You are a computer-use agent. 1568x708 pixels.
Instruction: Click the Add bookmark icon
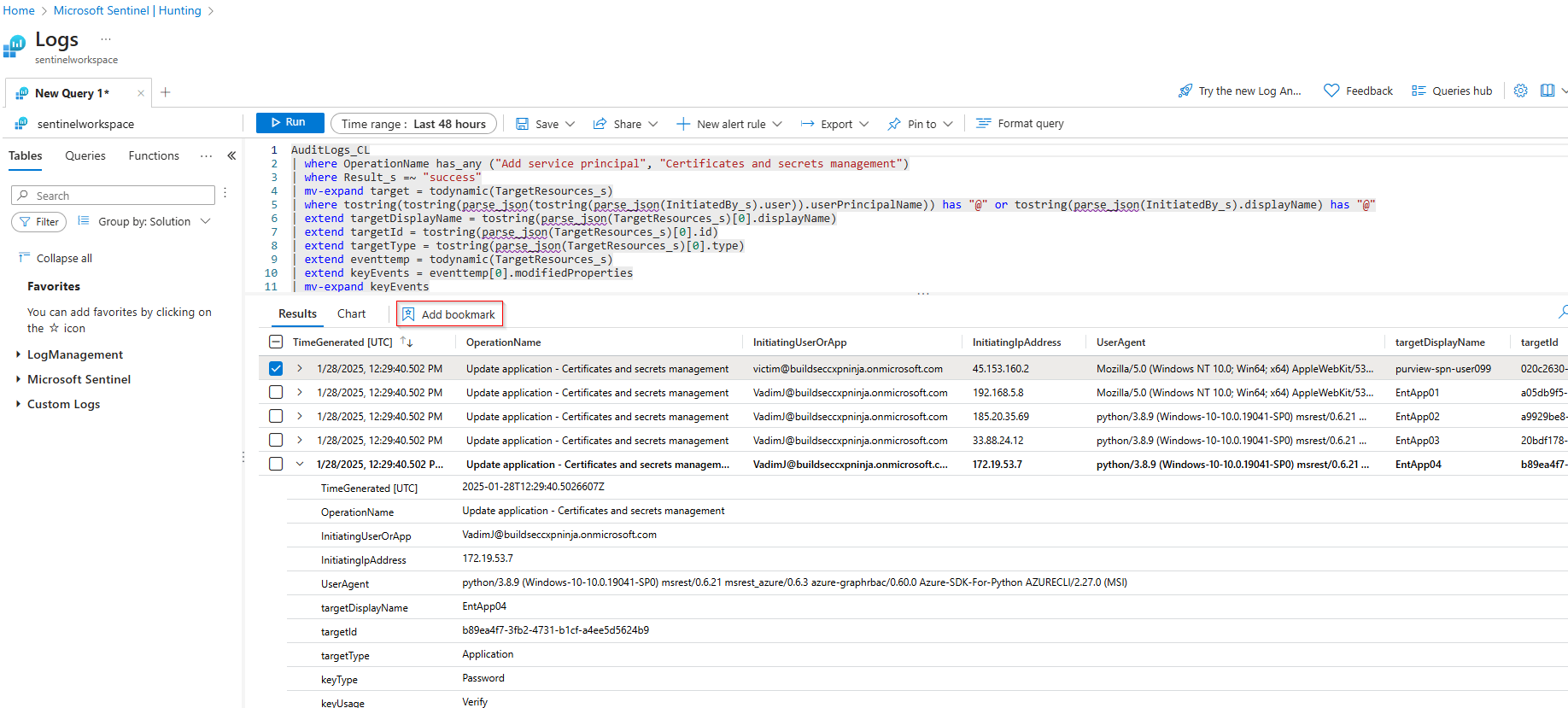pos(408,314)
